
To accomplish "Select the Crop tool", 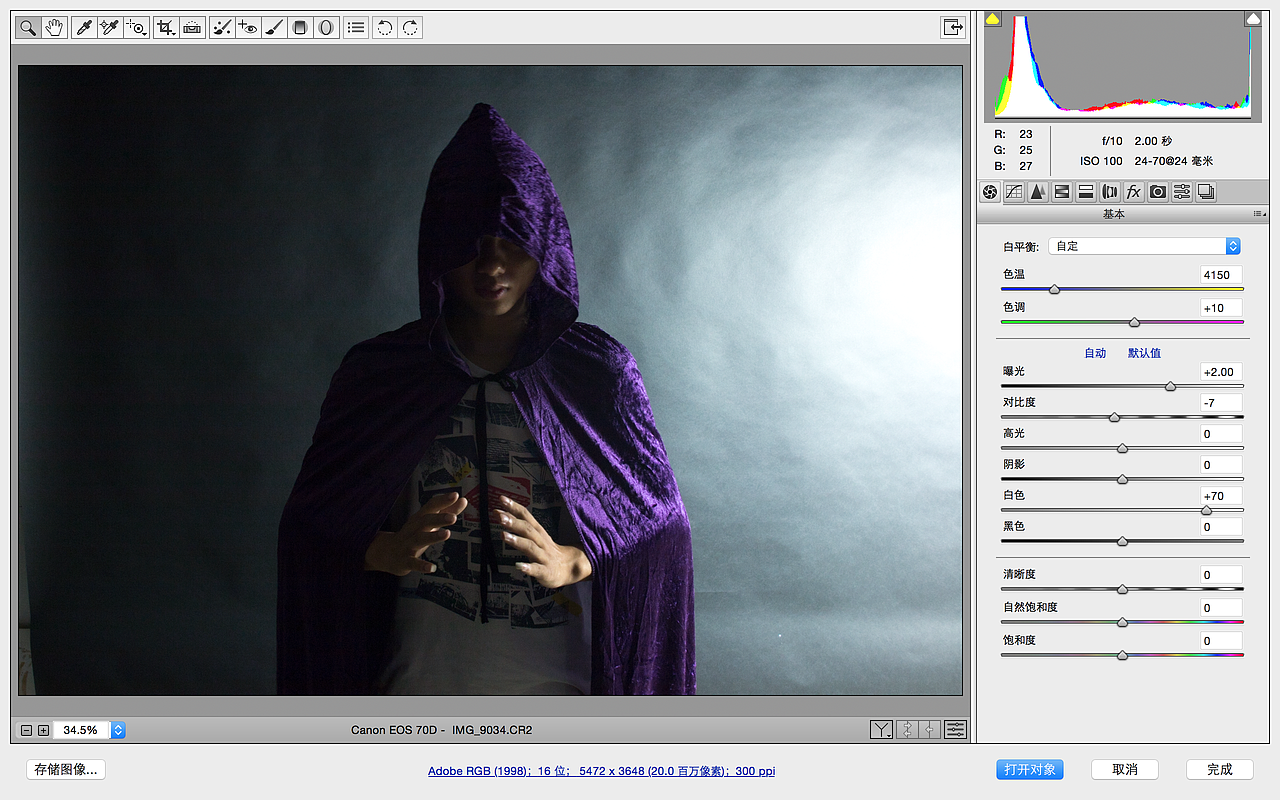I will (166, 27).
